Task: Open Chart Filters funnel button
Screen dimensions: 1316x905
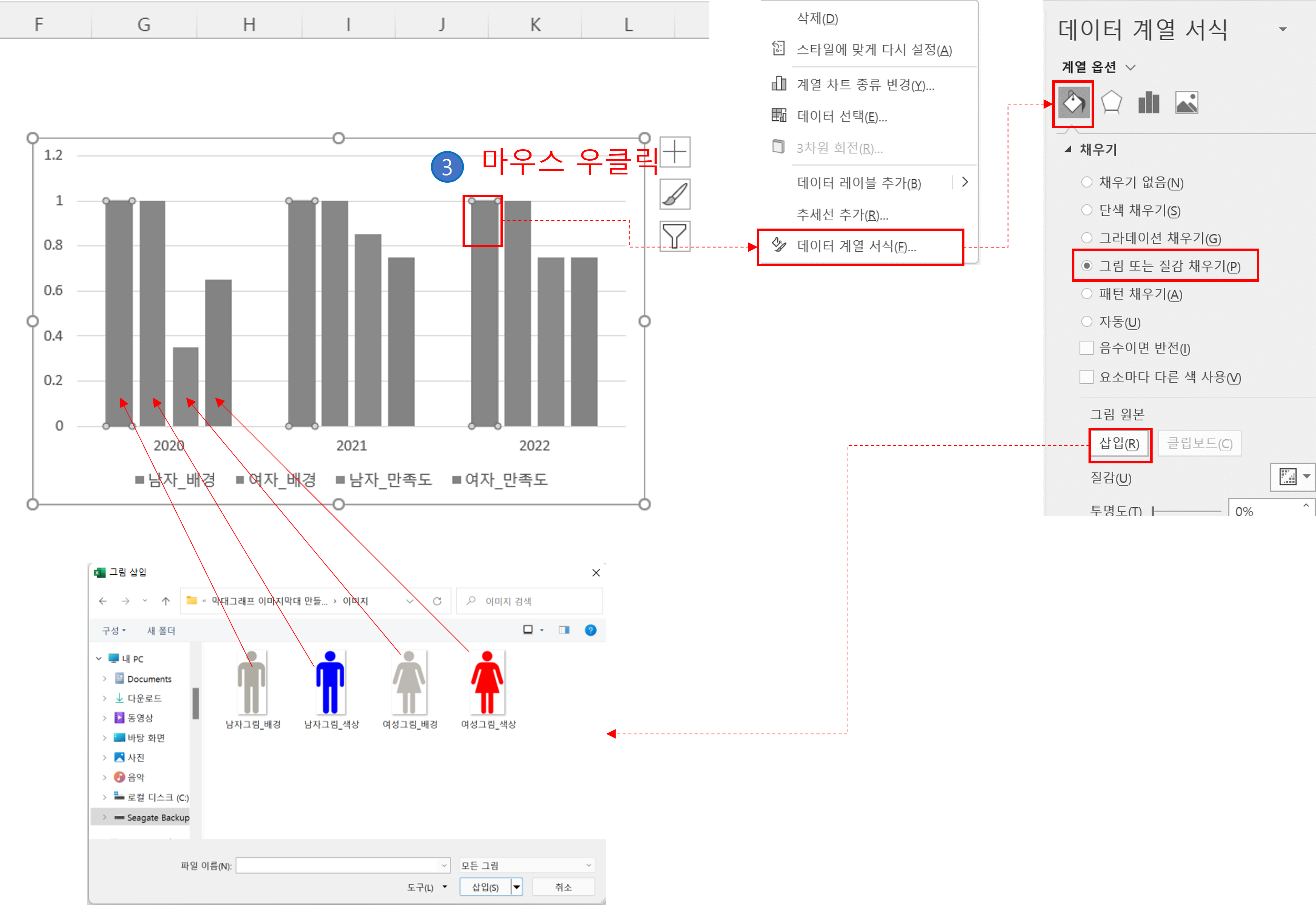Action: (675, 236)
